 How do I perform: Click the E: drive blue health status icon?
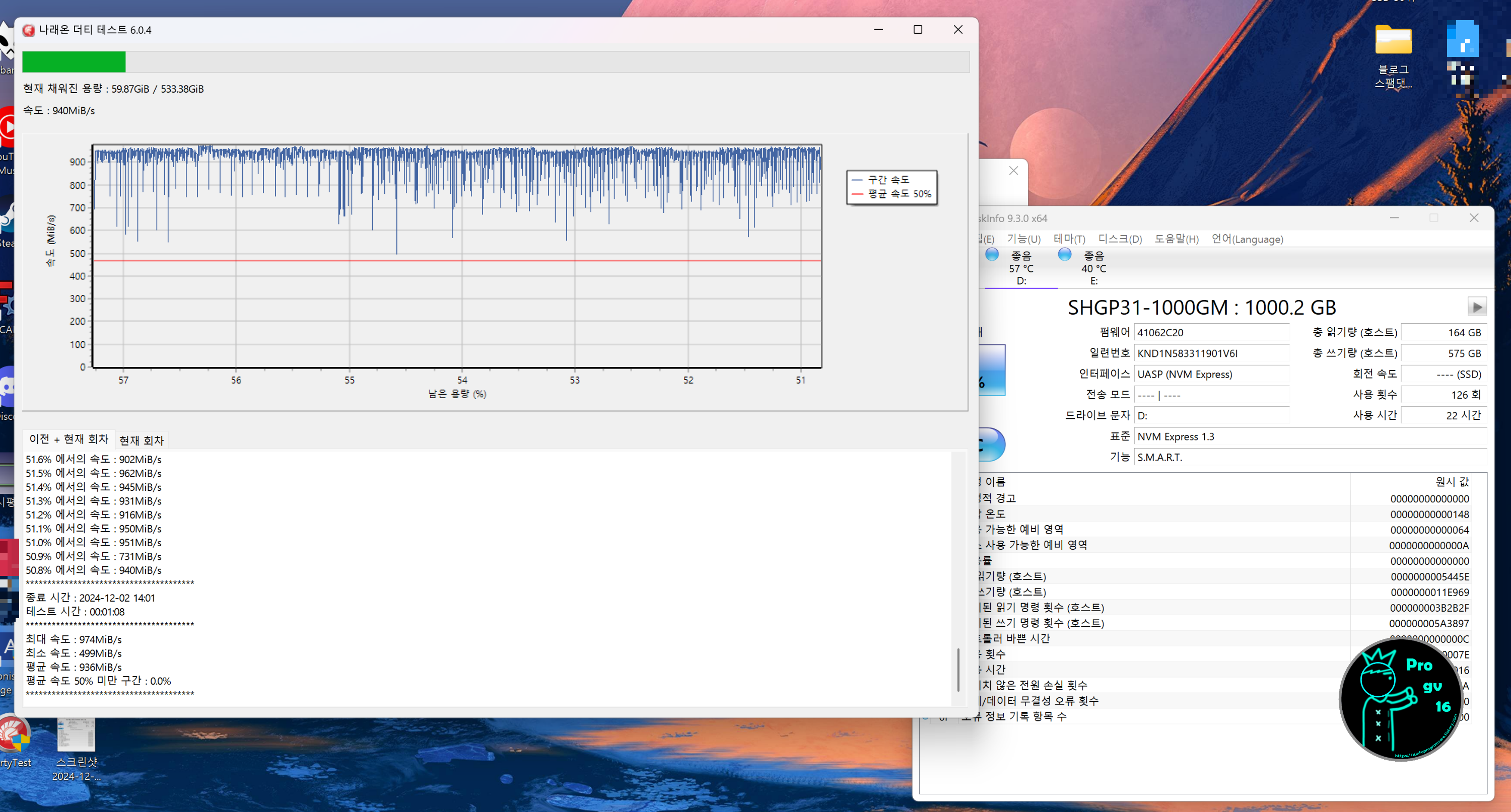click(1064, 254)
